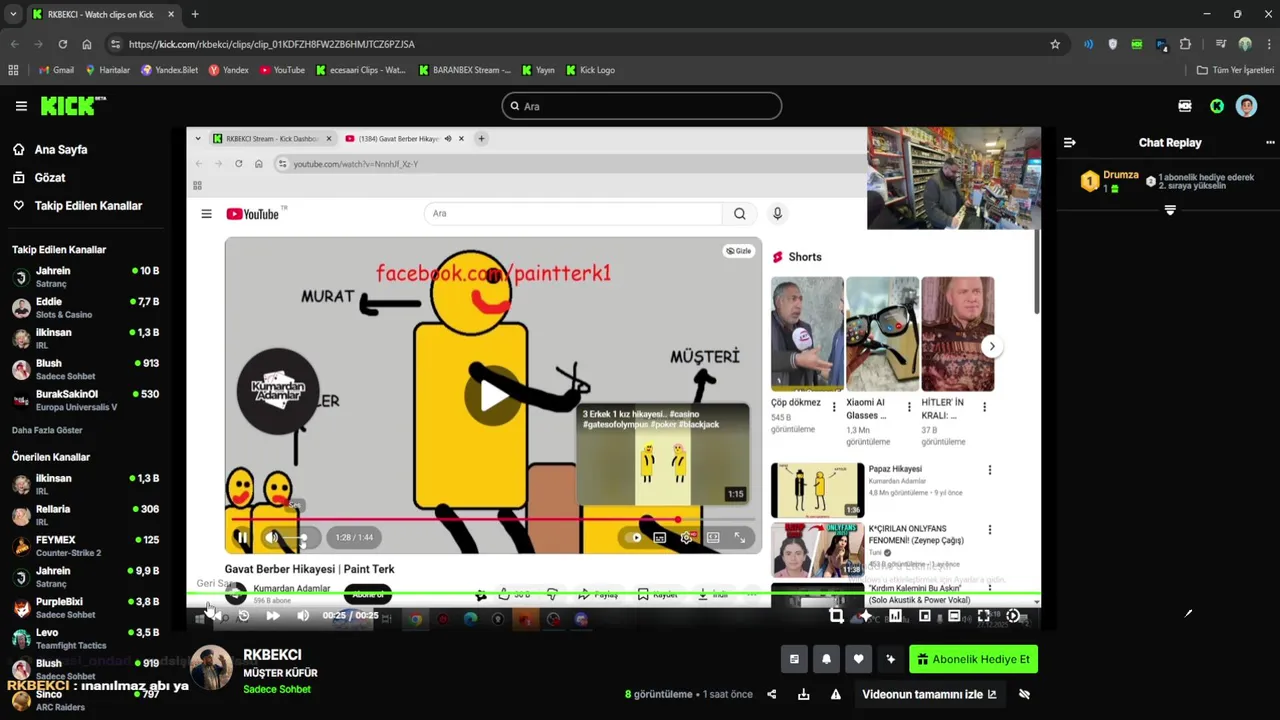
Task: Click the green K coin icon in header
Action: pyautogui.click(x=1217, y=106)
